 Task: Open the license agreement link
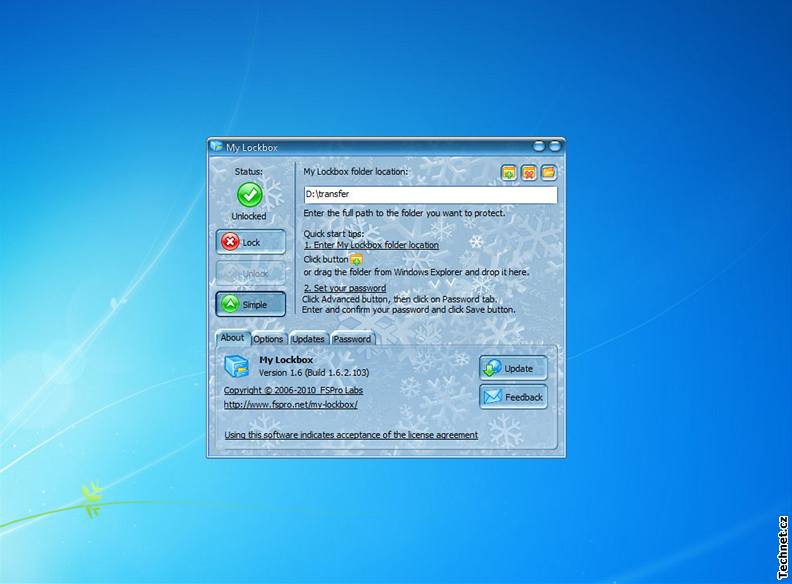pyautogui.click(x=351, y=435)
